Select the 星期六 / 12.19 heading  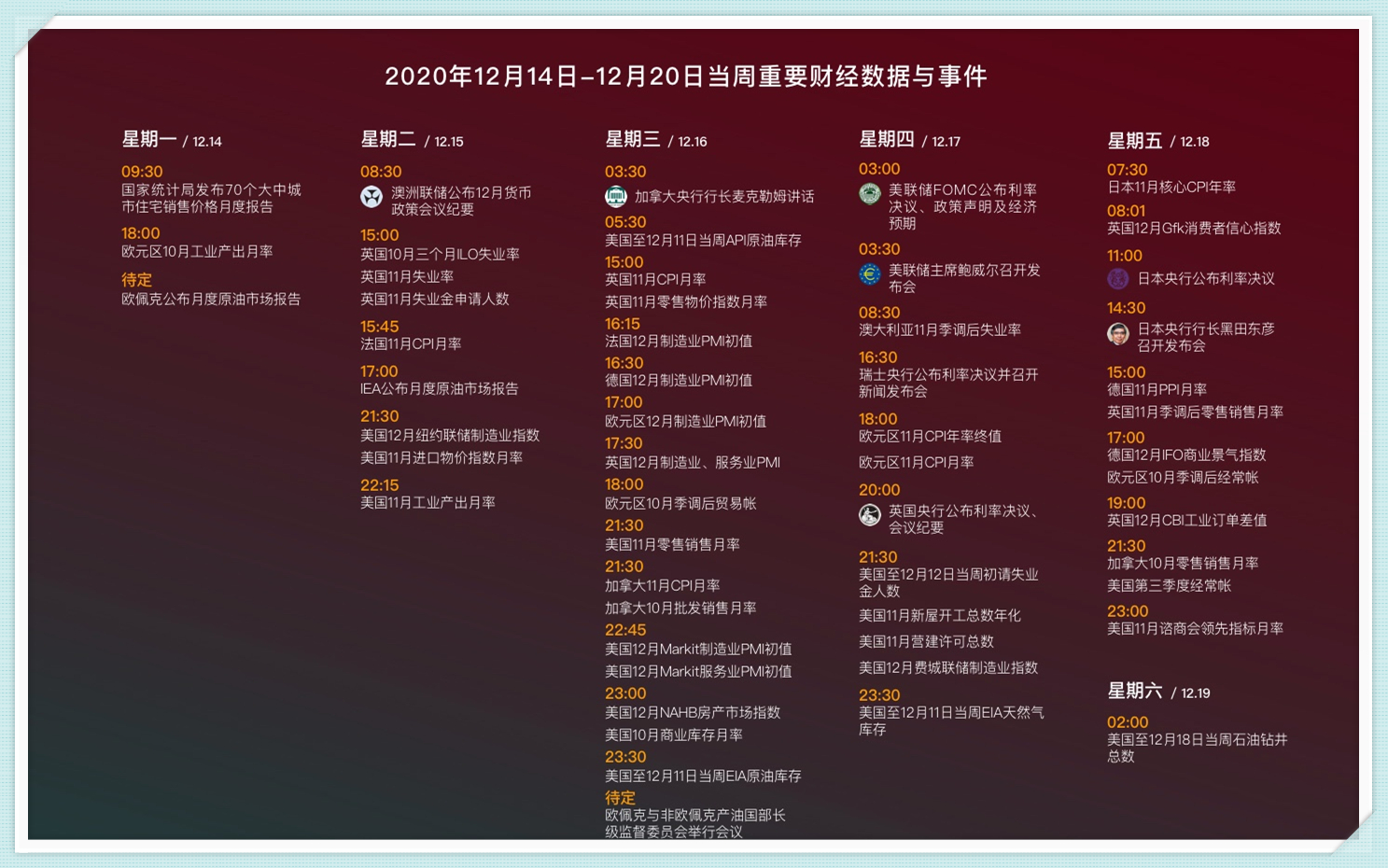coord(1158,692)
